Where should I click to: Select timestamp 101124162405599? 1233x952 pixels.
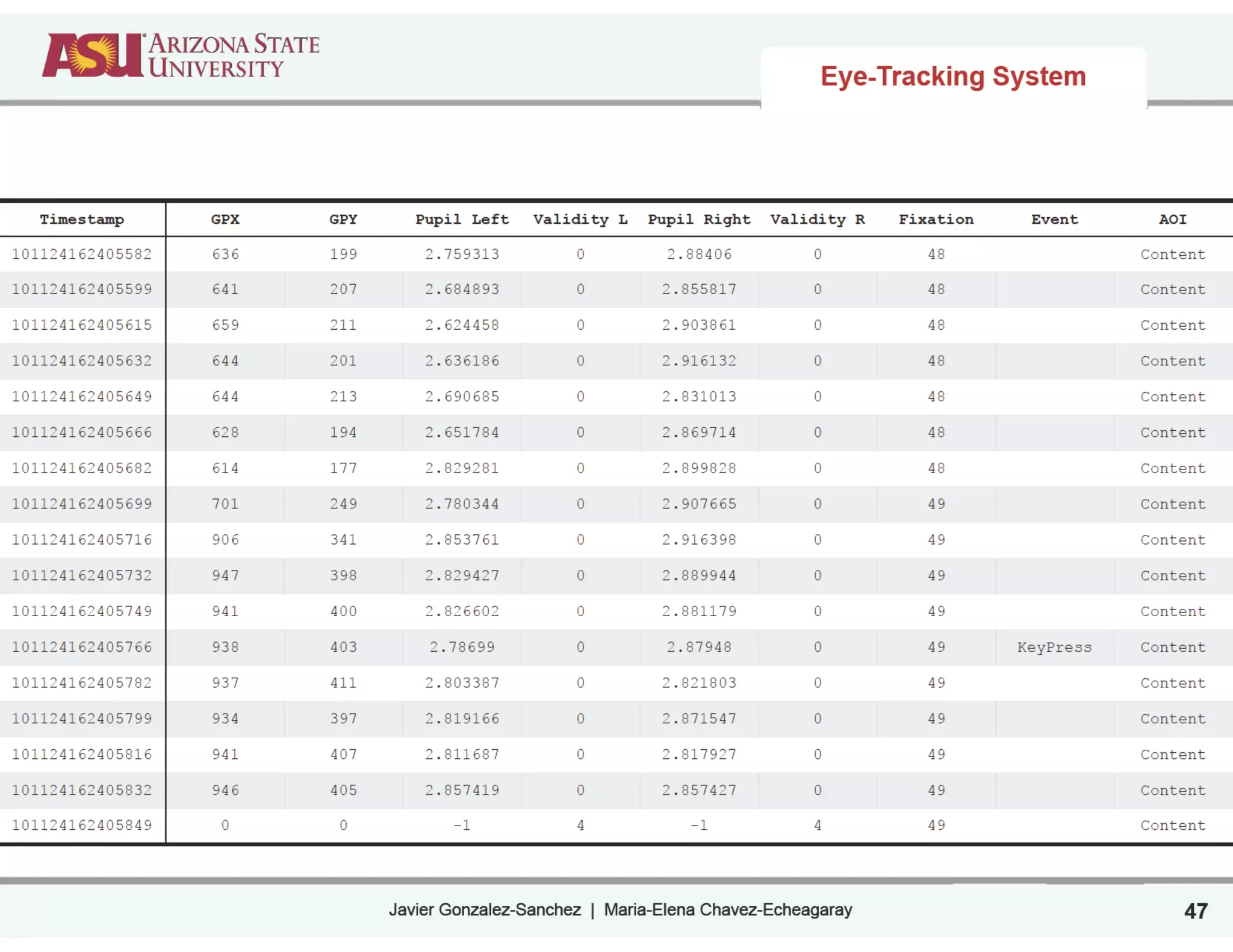pos(82,289)
